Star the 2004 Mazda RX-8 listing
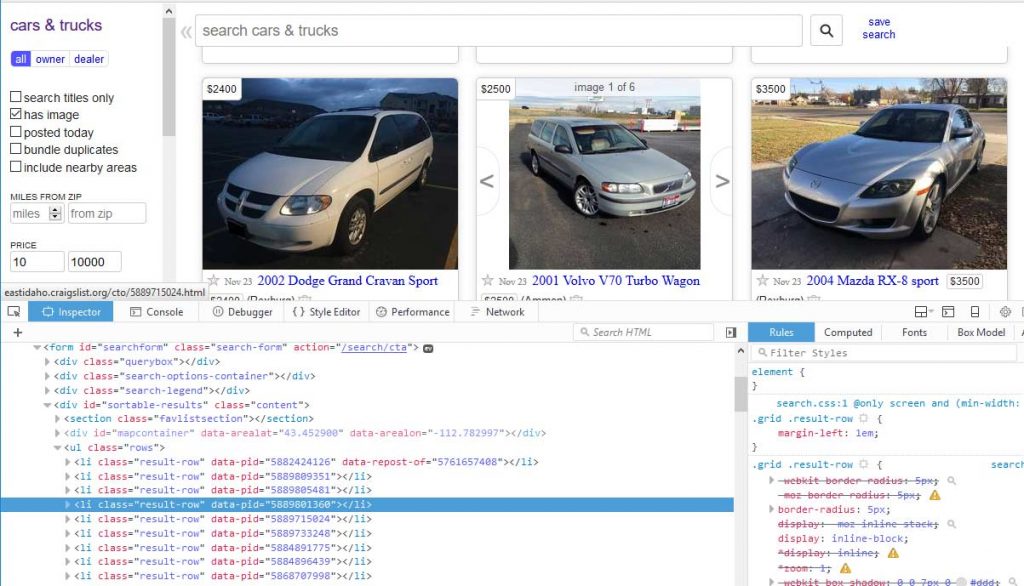The width and height of the screenshot is (1024, 586). pos(762,281)
